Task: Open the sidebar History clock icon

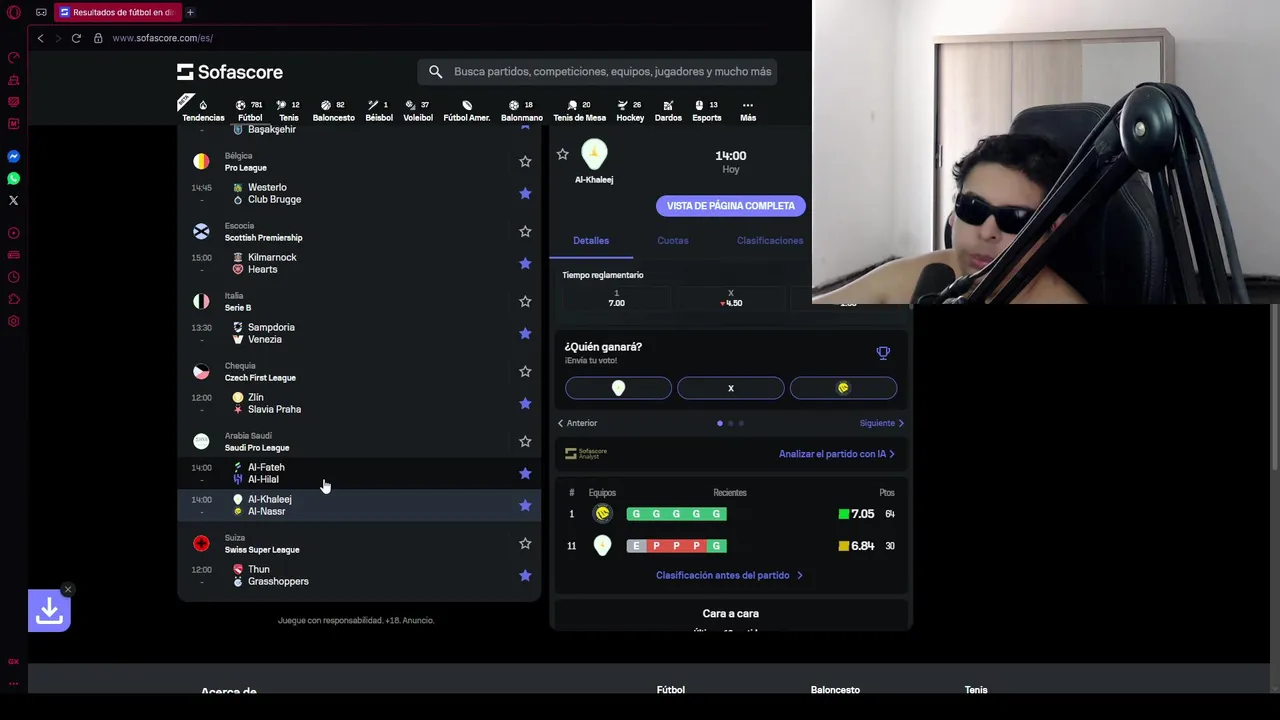Action: tap(13, 277)
